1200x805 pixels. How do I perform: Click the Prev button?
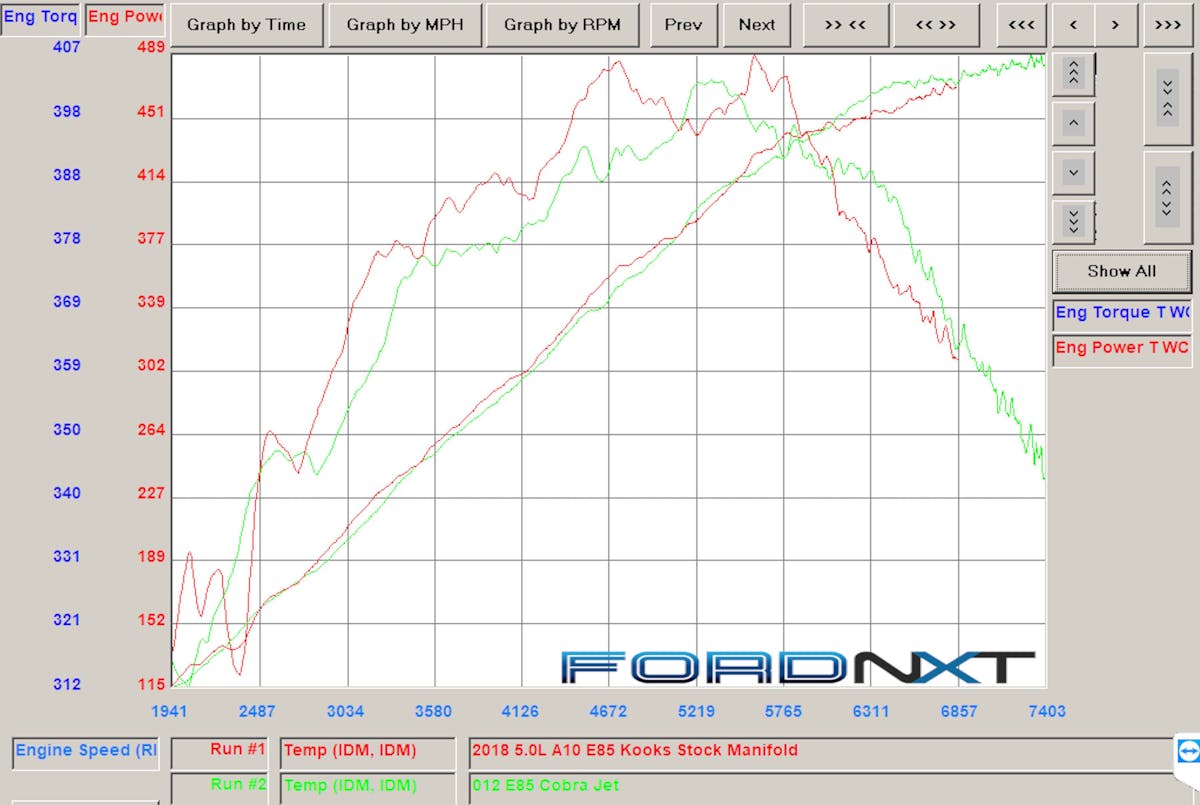pyautogui.click(x=684, y=25)
